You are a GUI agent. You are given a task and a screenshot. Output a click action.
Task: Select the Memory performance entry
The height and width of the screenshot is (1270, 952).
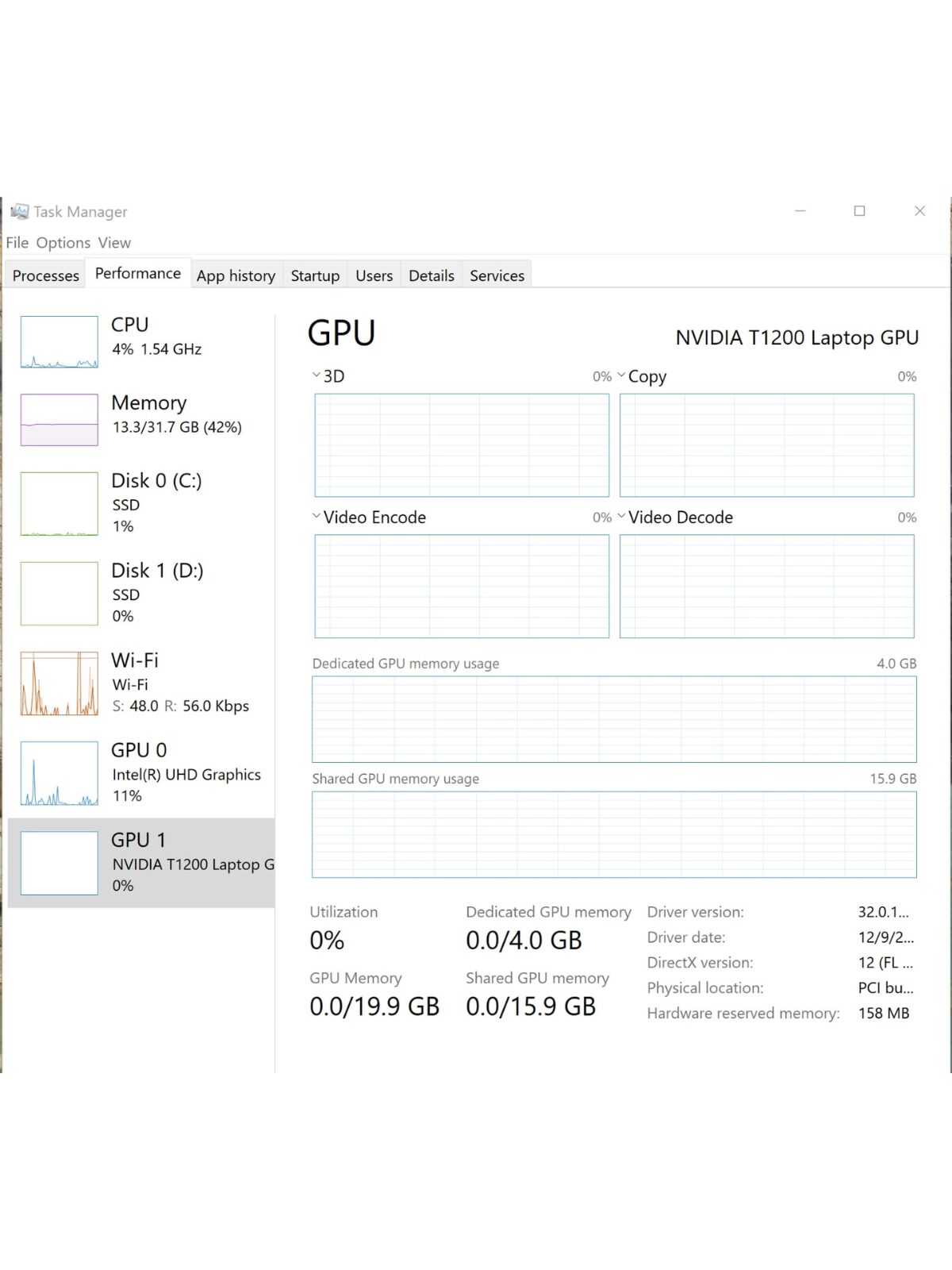141,419
